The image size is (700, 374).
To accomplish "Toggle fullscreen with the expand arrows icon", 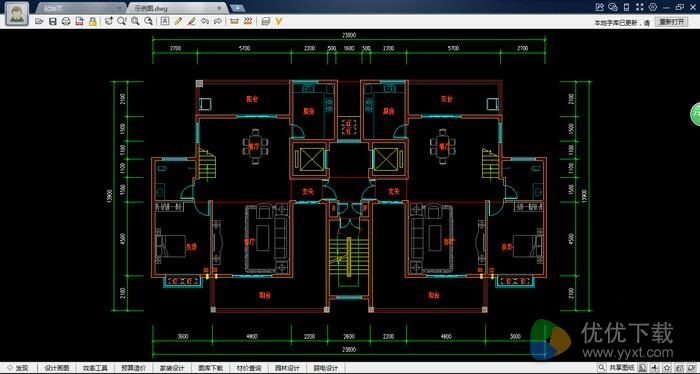I will point(640,7).
